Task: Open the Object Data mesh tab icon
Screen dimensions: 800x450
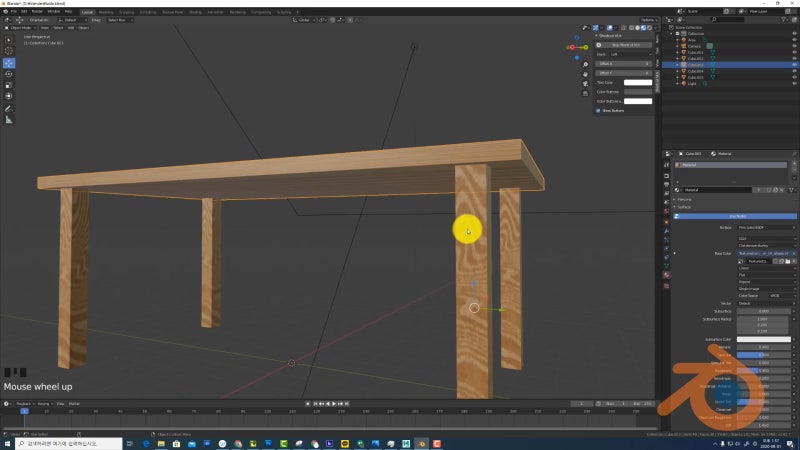Action: (666, 266)
